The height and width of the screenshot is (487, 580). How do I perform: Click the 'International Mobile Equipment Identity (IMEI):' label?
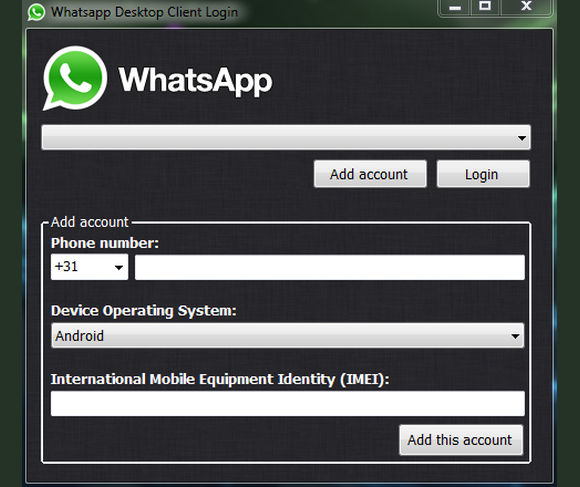click(x=220, y=379)
